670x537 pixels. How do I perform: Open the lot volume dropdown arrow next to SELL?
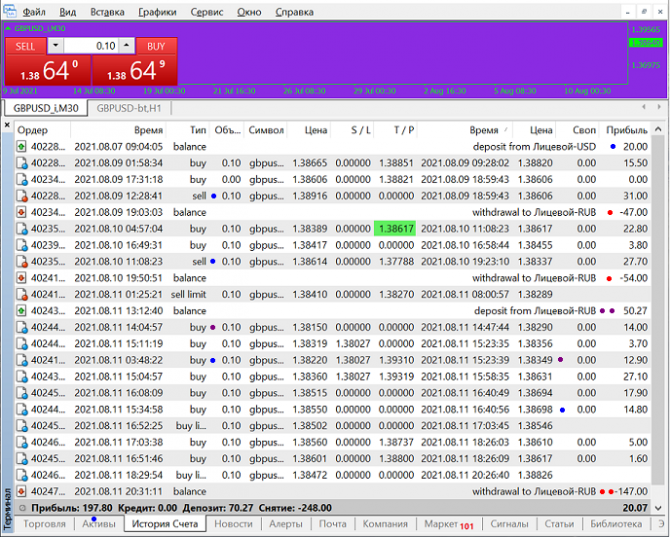(x=56, y=45)
